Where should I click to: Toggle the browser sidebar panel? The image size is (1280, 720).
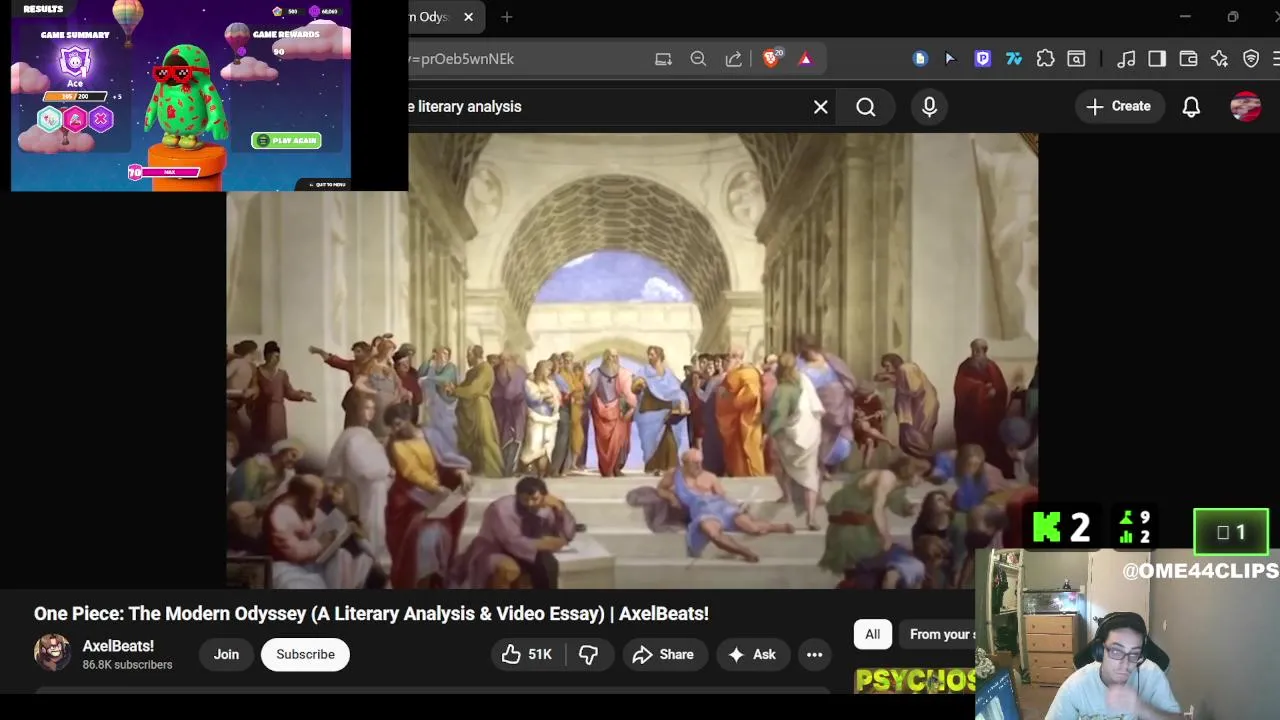tap(1157, 59)
